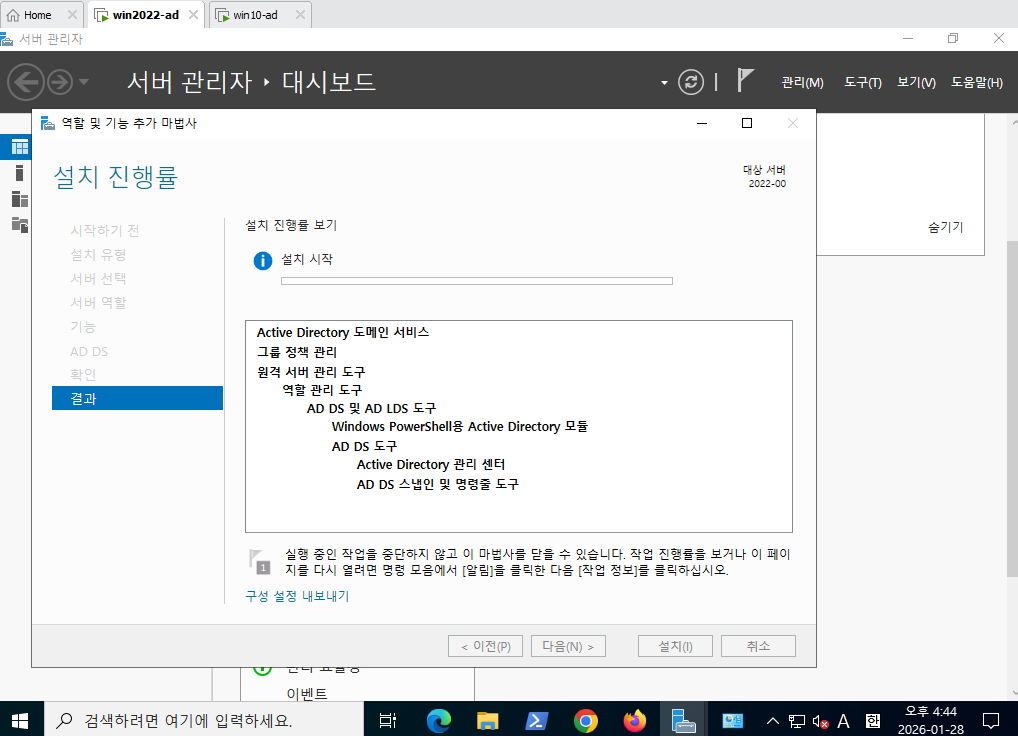Close the Home tab
The width and height of the screenshot is (1018, 736).
tap(72, 15)
